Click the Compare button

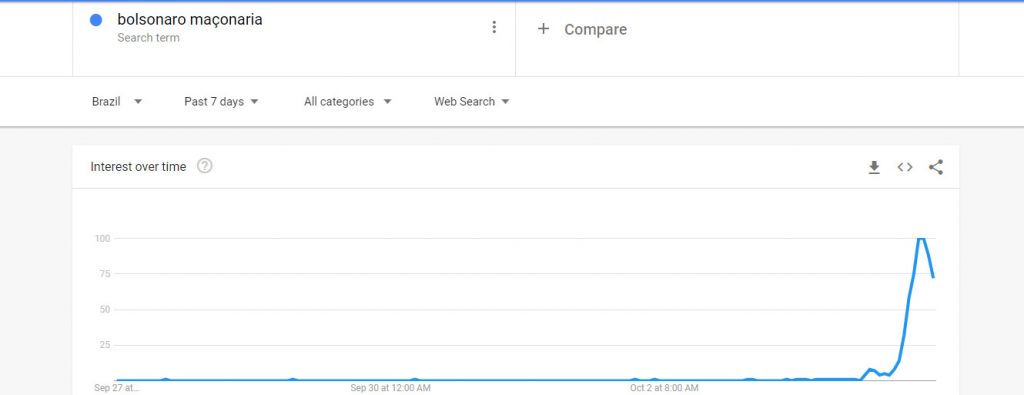(x=595, y=29)
